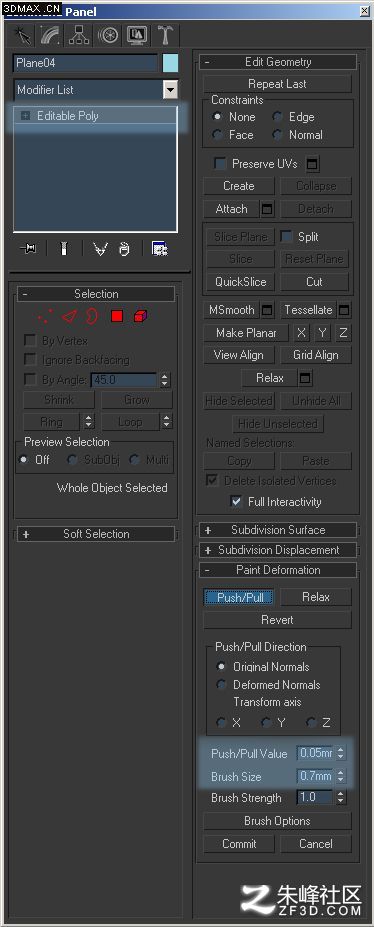Select Element sub-object cube icon
The width and height of the screenshot is (374, 927).
pyautogui.click(x=140, y=317)
